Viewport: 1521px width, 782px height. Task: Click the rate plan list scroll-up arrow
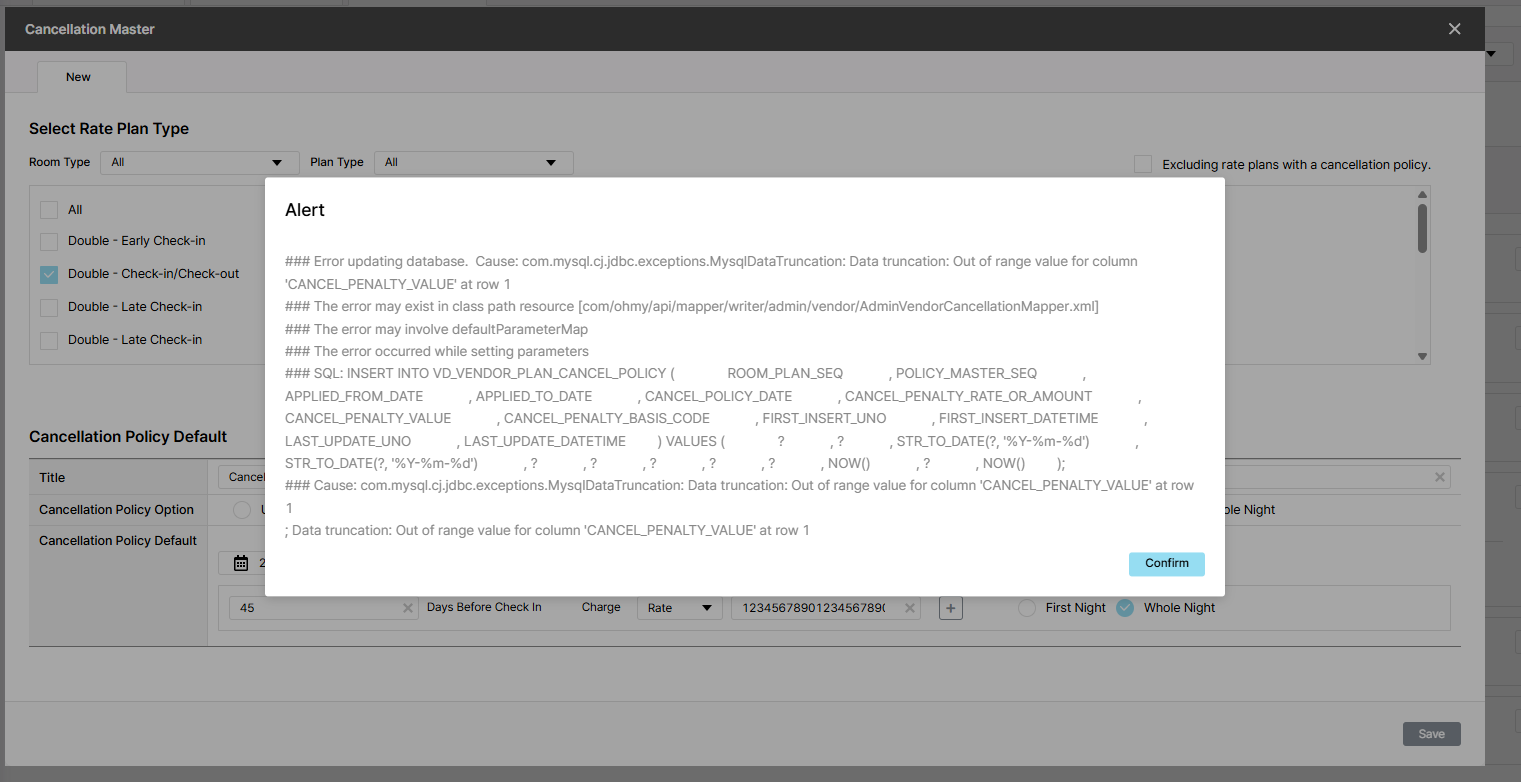point(1422,194)
